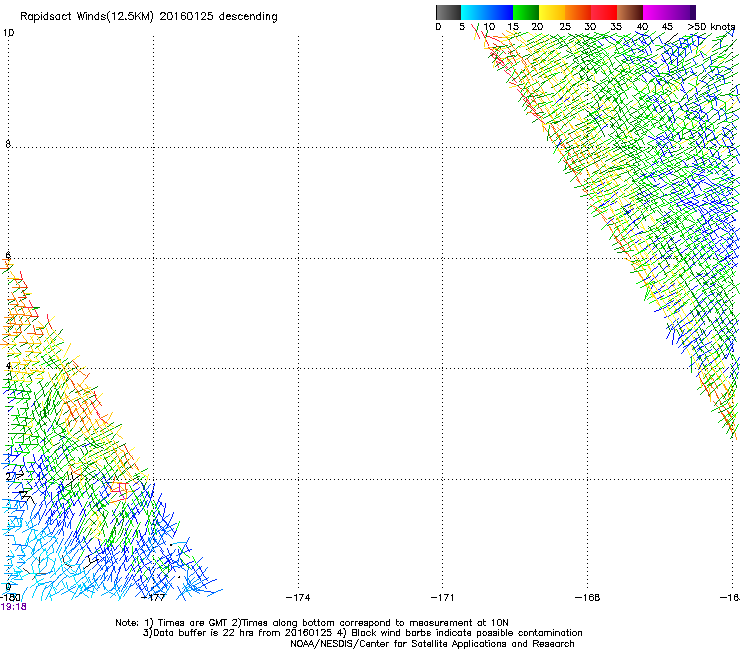Viewport: 740px width, 650px height.
Task: Click the red 30-35 knots color band
Action: point(604,12)
